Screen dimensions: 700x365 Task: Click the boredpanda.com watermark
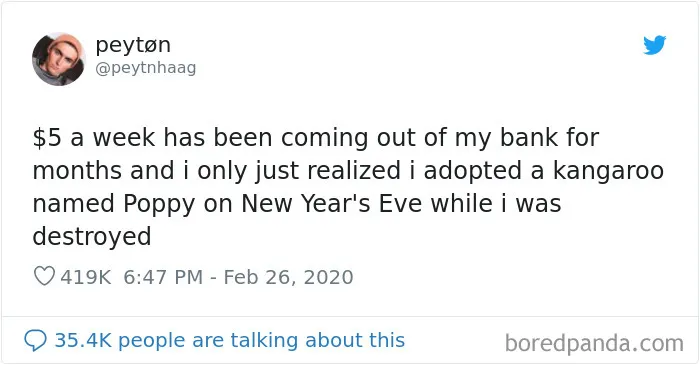pos(594,344)
